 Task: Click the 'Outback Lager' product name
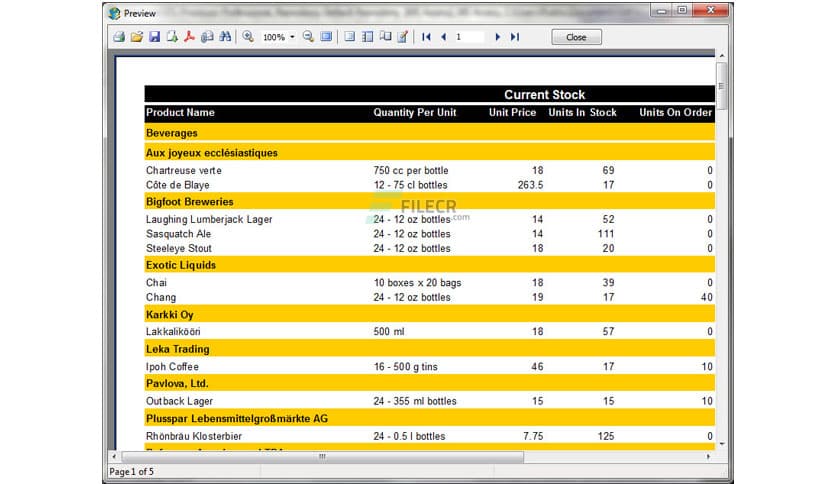179,401
